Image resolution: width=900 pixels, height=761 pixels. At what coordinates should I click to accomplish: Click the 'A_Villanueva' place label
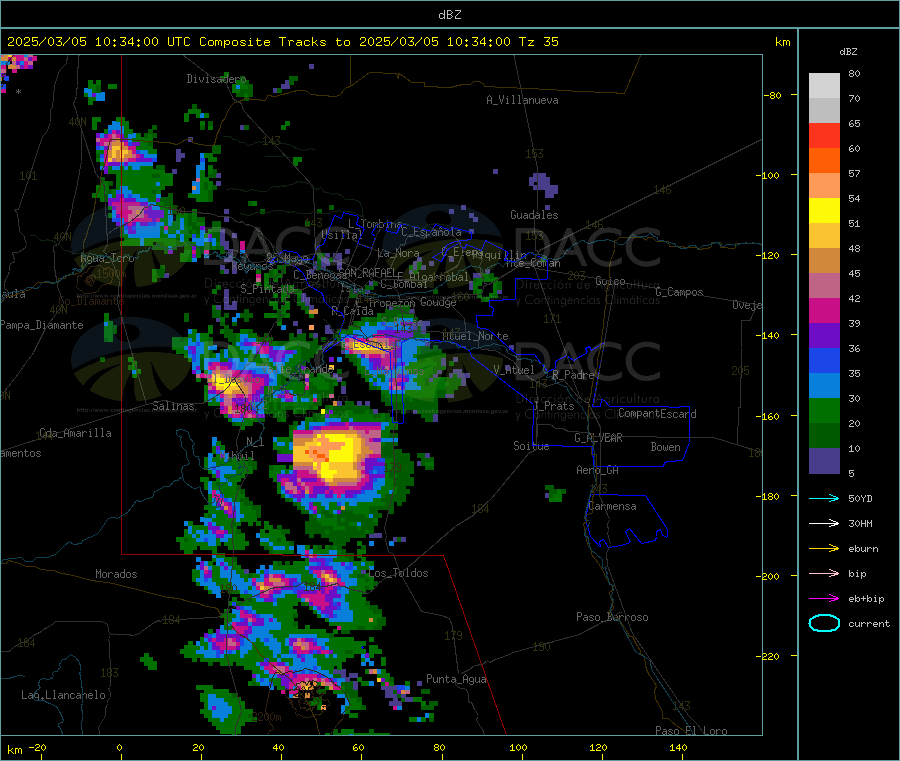pos(522,100)
